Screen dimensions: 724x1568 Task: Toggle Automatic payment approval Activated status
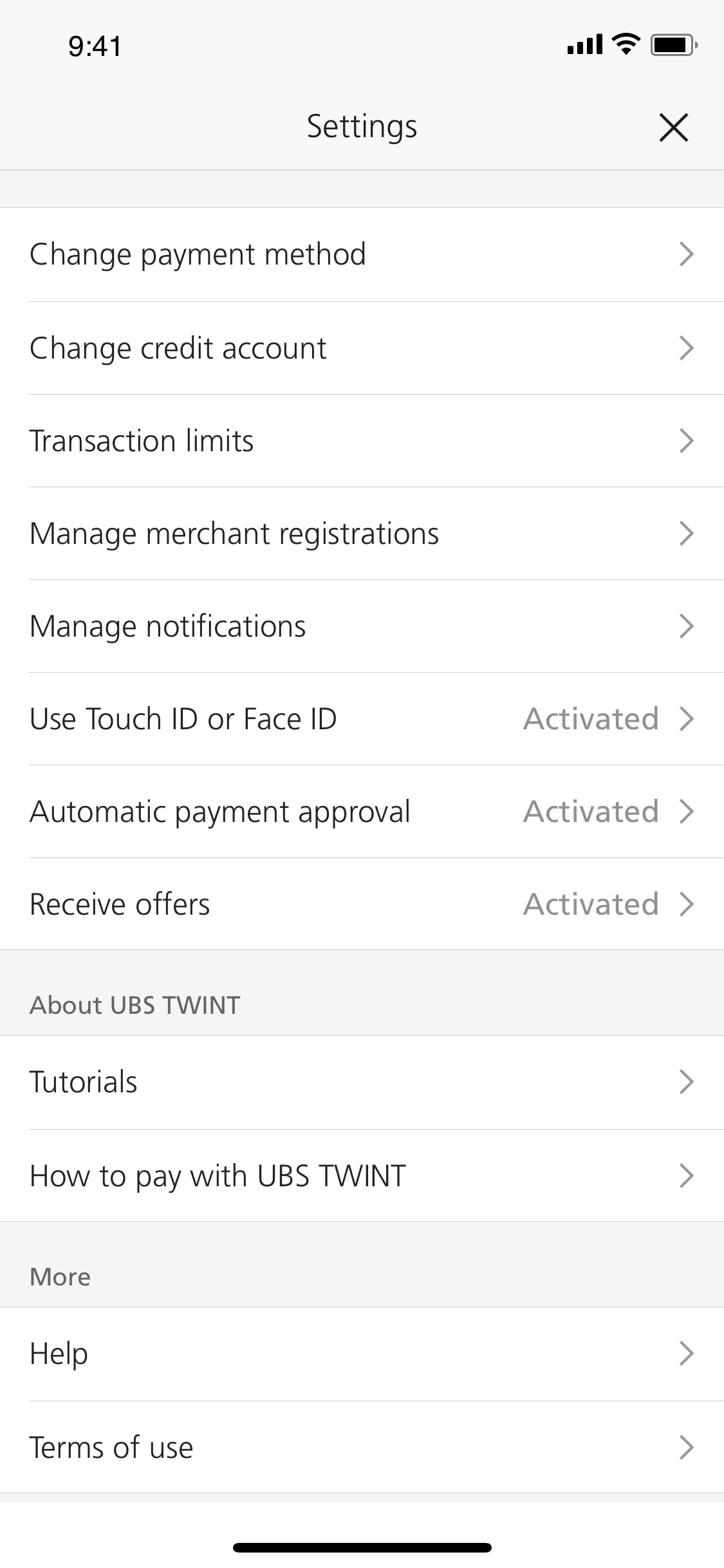coord(591,812)
